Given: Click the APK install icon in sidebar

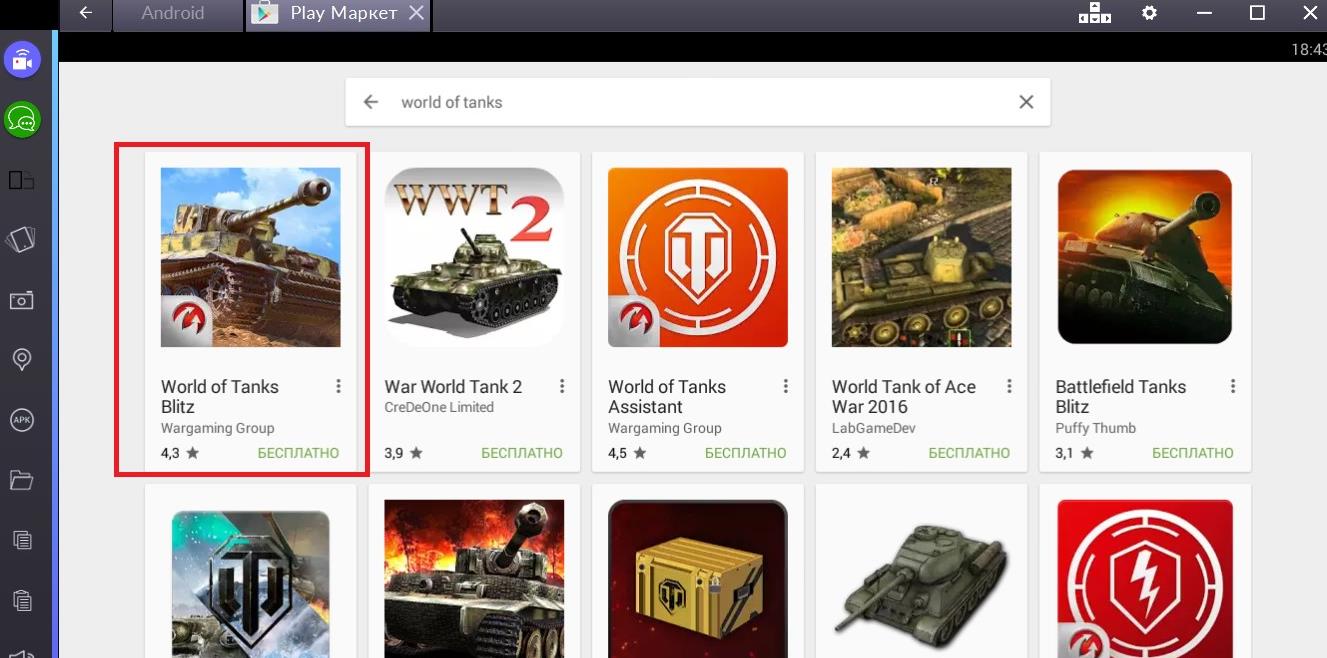Looking at the screenshot, I should pos(21,420).
